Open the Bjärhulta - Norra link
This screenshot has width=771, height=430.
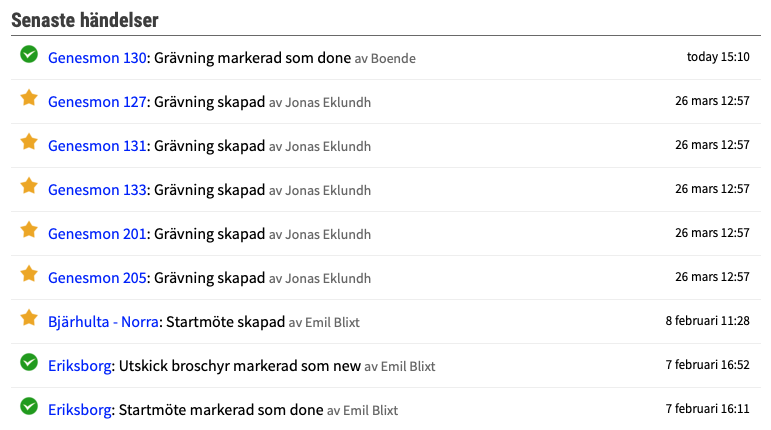pyautogui.click(x=103, y=322)
